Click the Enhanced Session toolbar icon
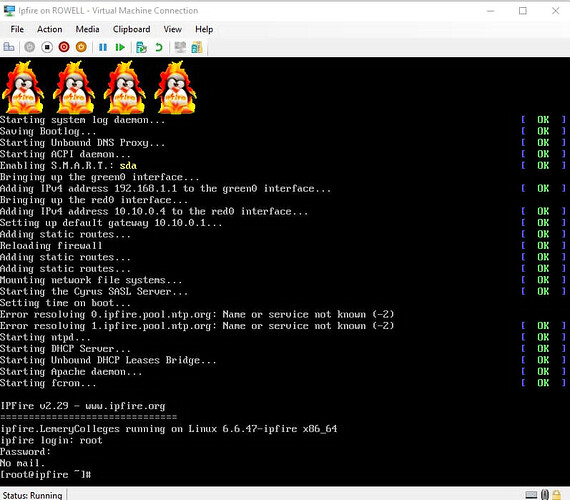570x500 pixels. pyautogui.click(x=180, y=47)
